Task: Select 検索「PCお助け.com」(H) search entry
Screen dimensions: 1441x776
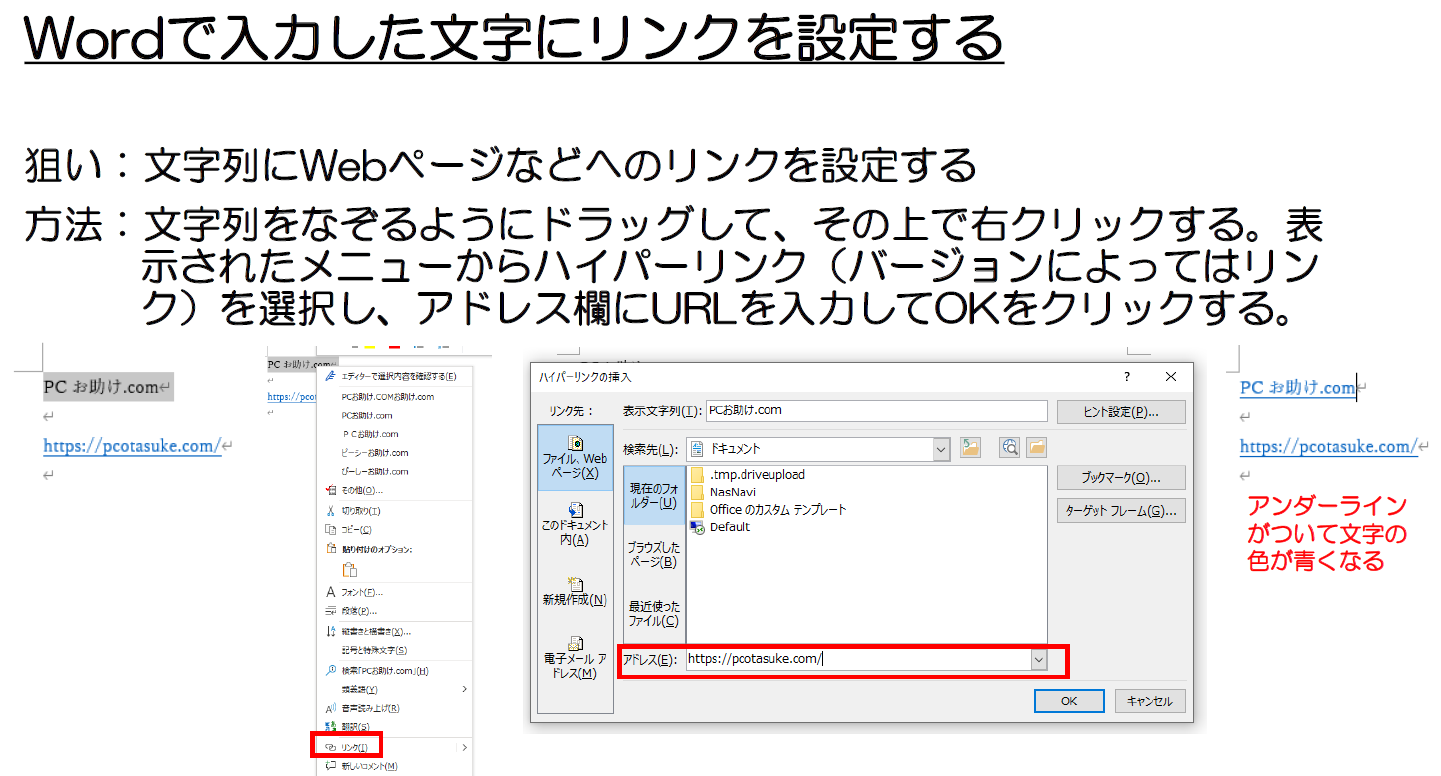Action: (x=385, y=670)
